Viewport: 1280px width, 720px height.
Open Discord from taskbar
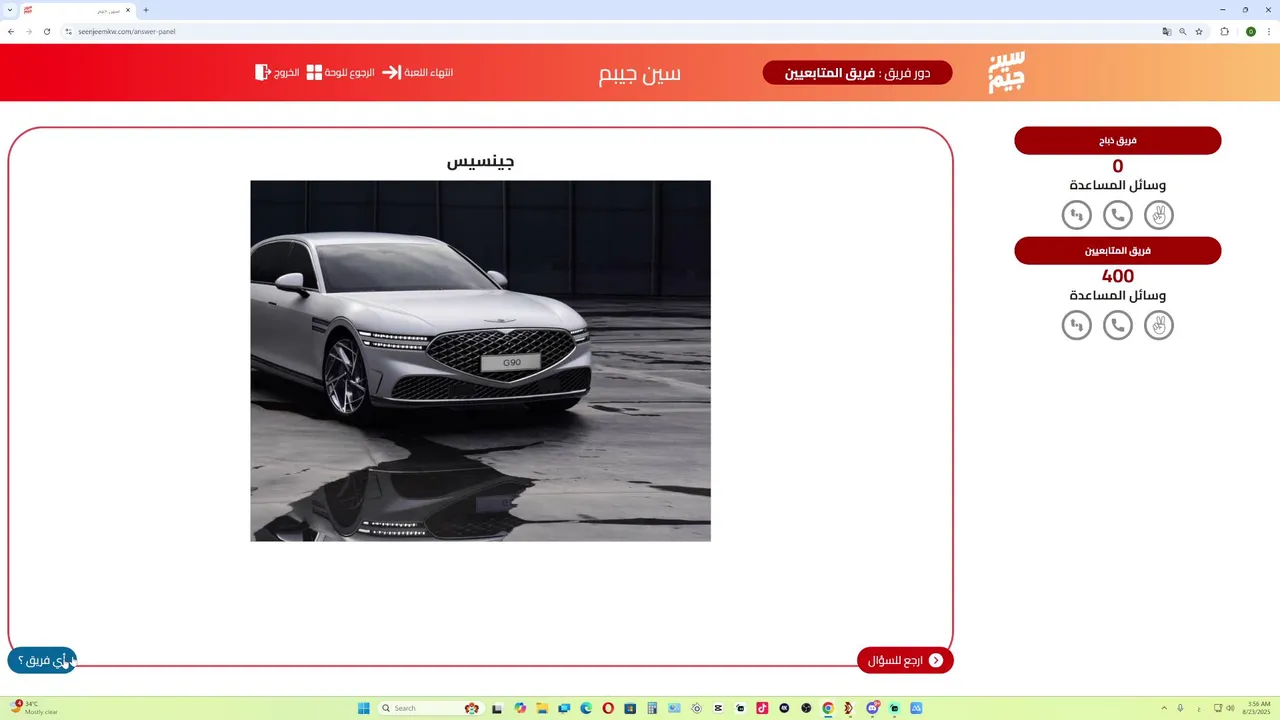(x=872, y=708)
